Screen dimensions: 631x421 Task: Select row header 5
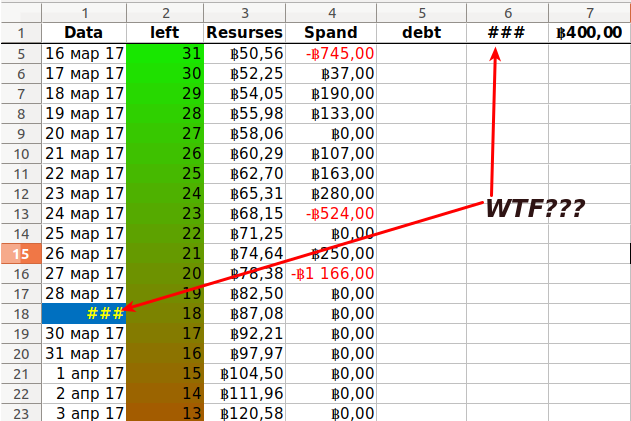pos(21,54)
